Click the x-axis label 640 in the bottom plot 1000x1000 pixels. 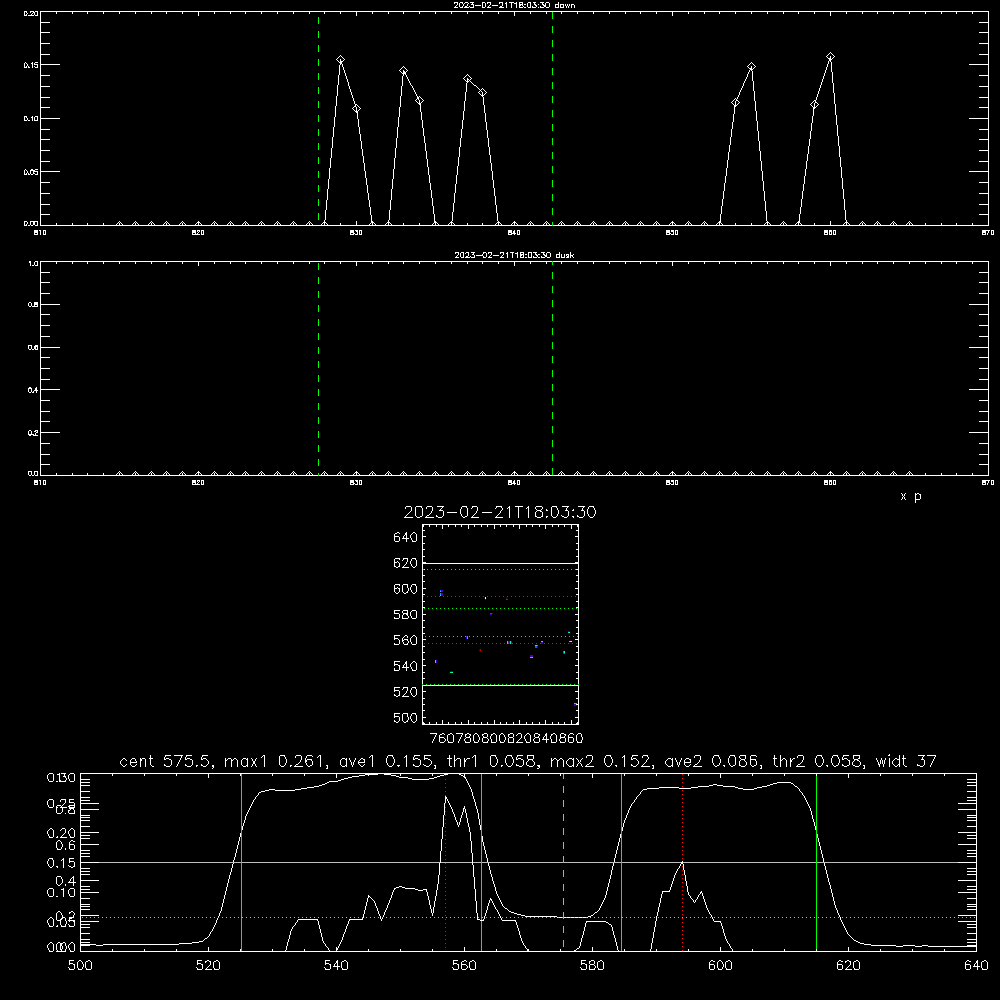pyautogui.click(x=976, y=966)
